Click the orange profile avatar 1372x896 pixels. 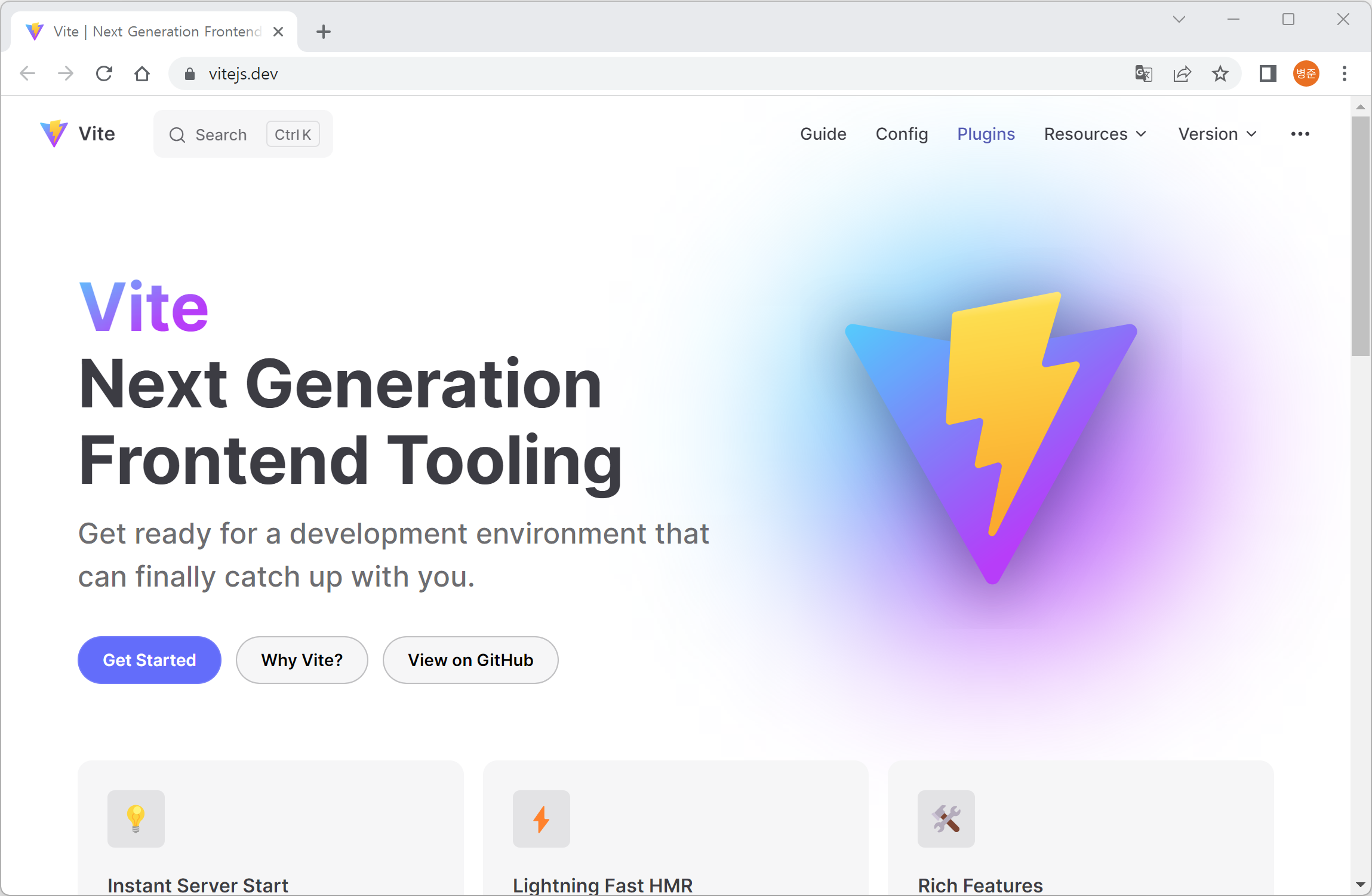(x=1306, y=73)
